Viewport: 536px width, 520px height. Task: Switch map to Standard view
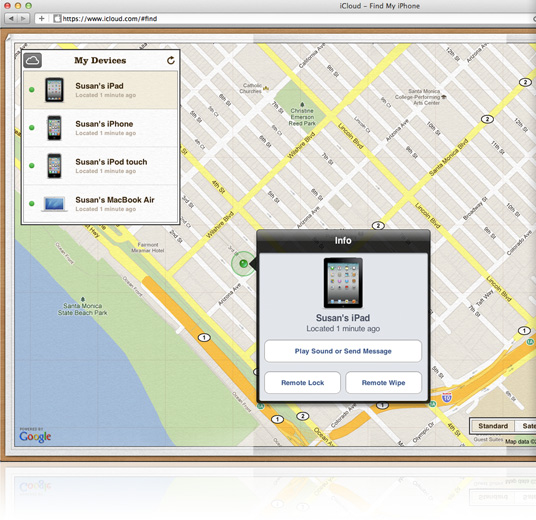coord(493,426)
